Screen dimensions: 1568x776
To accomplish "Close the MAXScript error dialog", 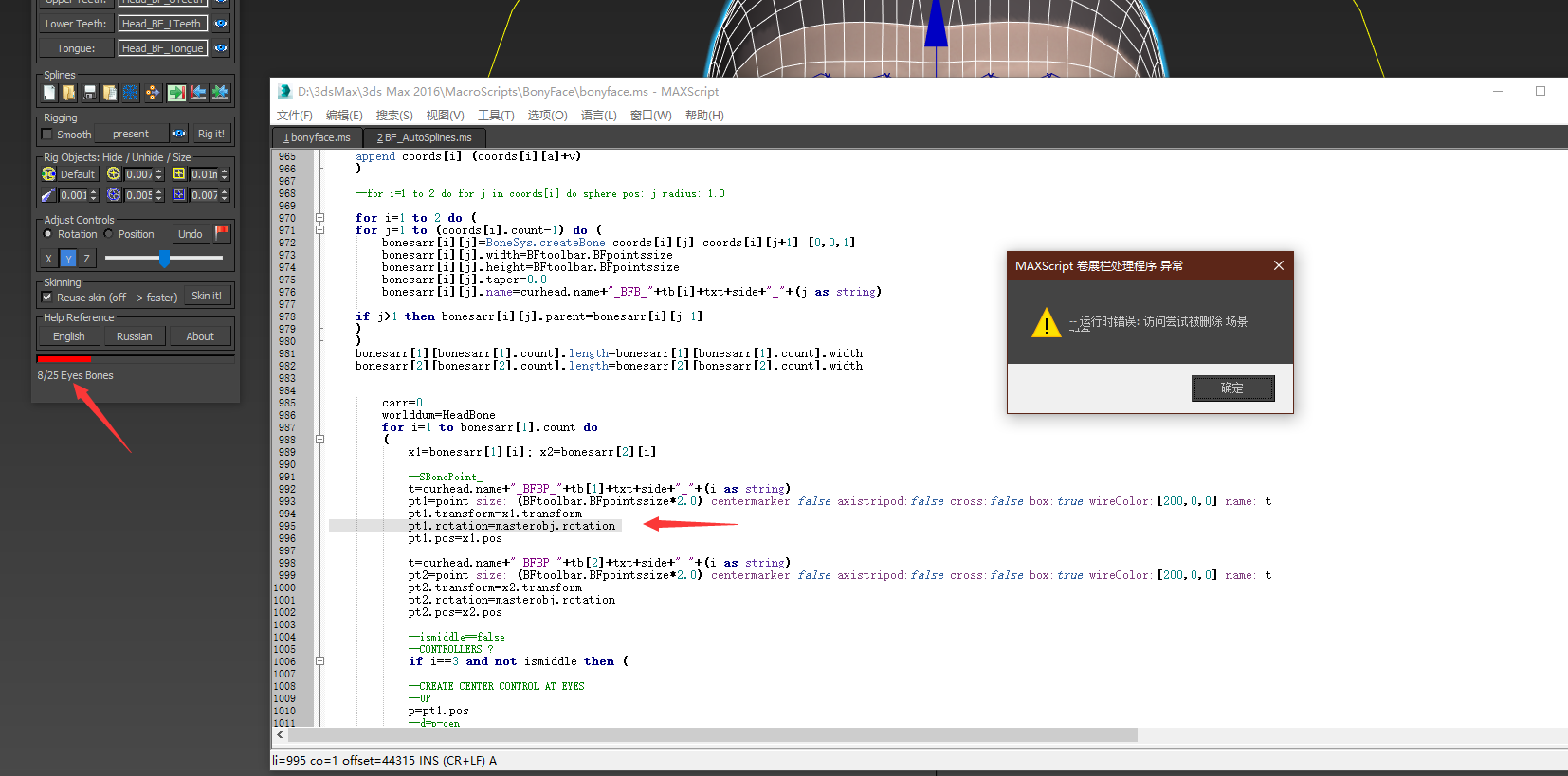I will tap(1278, 265).
